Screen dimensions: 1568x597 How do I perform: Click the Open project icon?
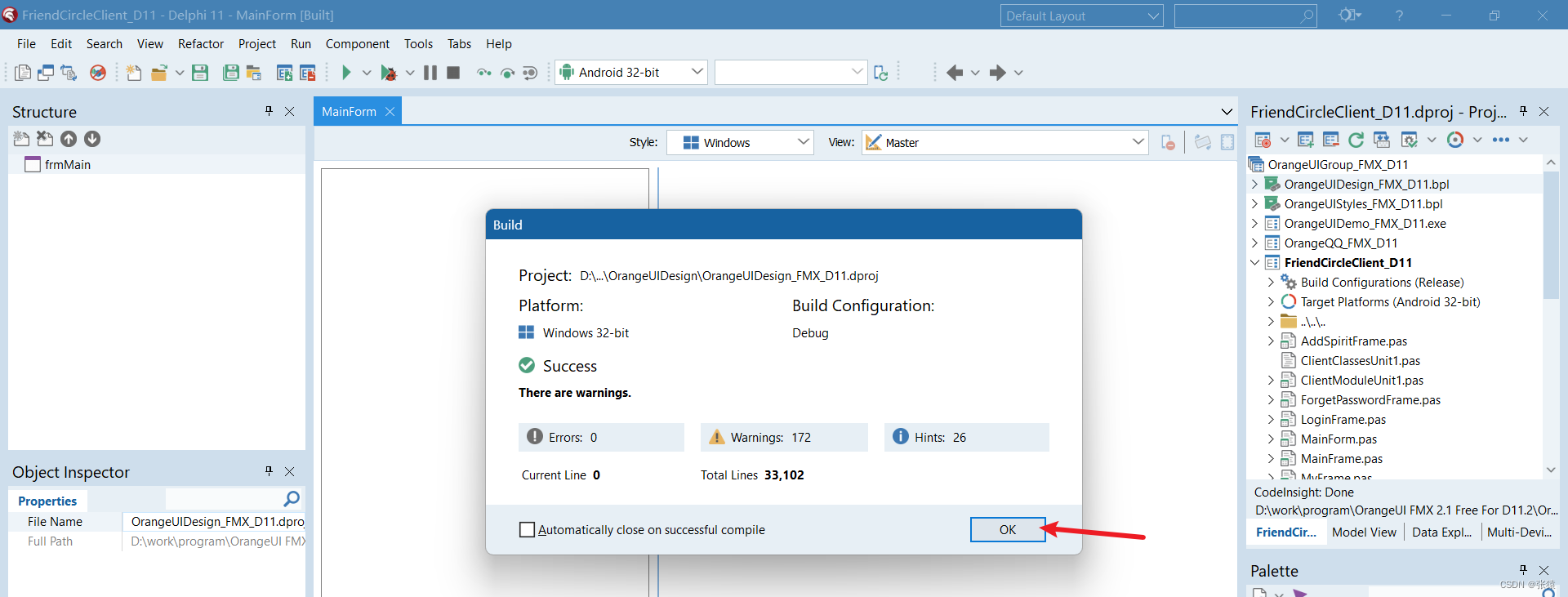(254, 73)
